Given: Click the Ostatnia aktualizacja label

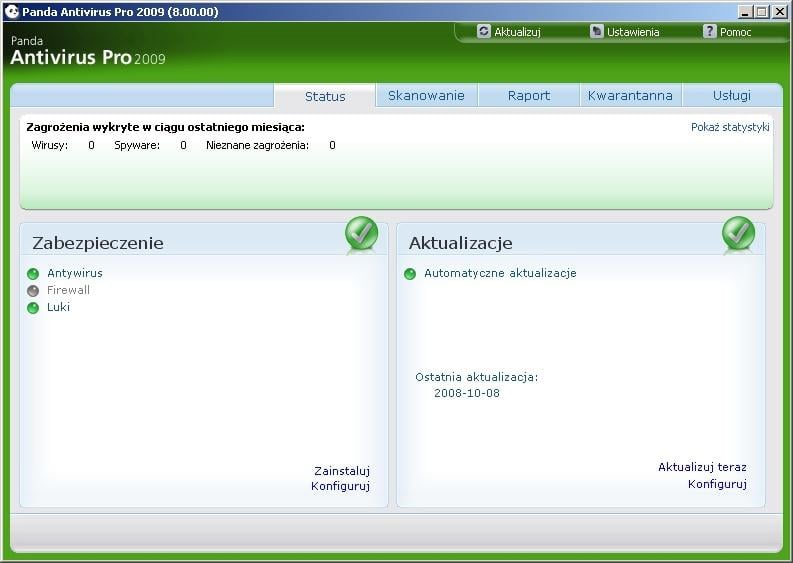Looking at the screenshot, I should point(477,377).
